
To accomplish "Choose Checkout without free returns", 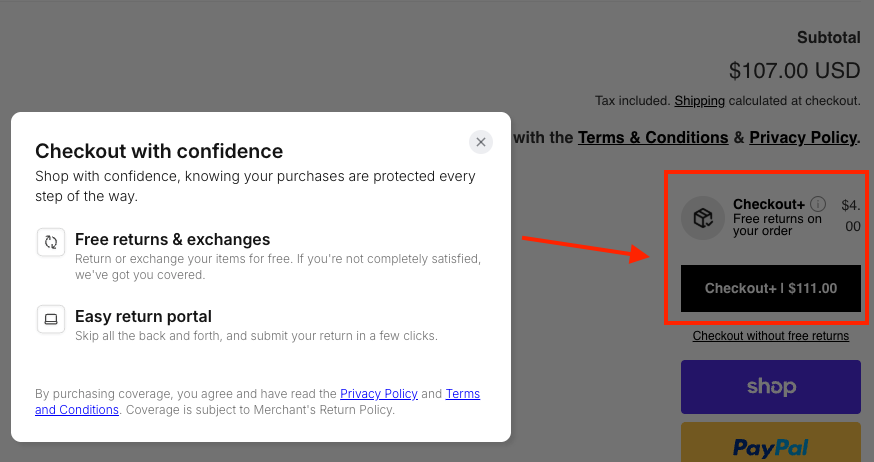I will 771,336.
